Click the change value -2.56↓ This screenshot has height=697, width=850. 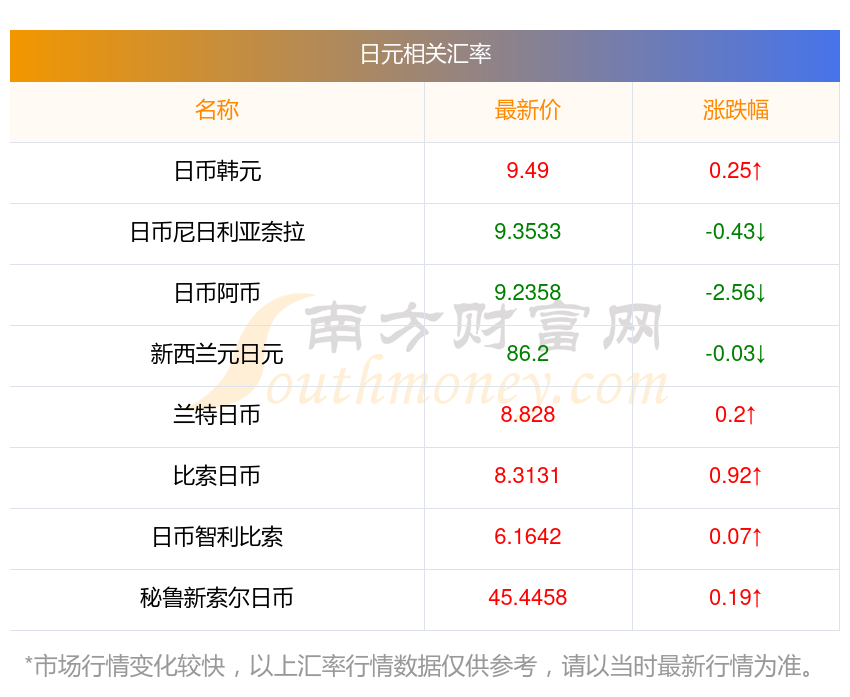tap(736, 293)
